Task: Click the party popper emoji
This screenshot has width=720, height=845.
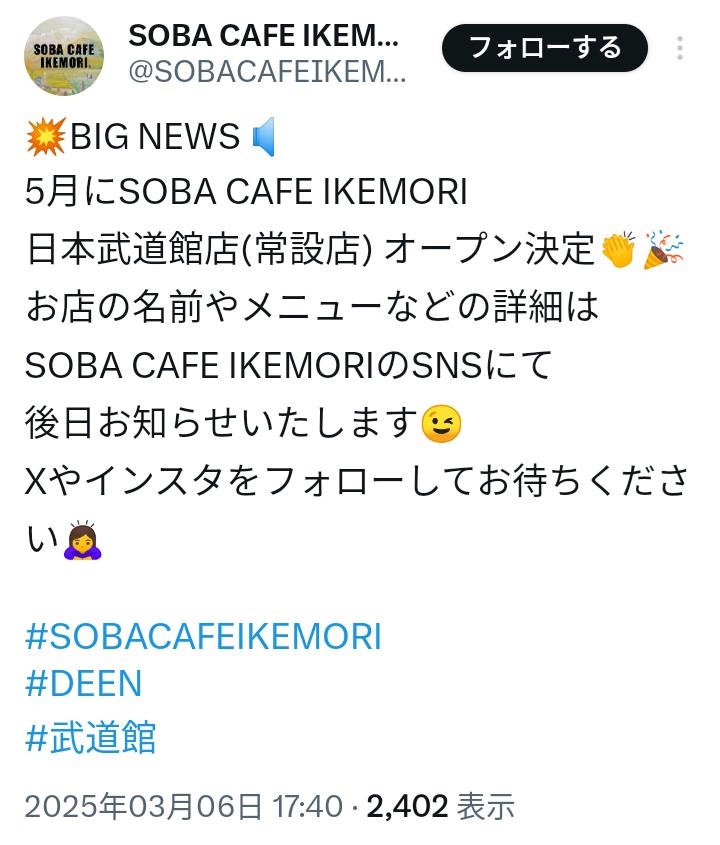Action: click(664, 249)
